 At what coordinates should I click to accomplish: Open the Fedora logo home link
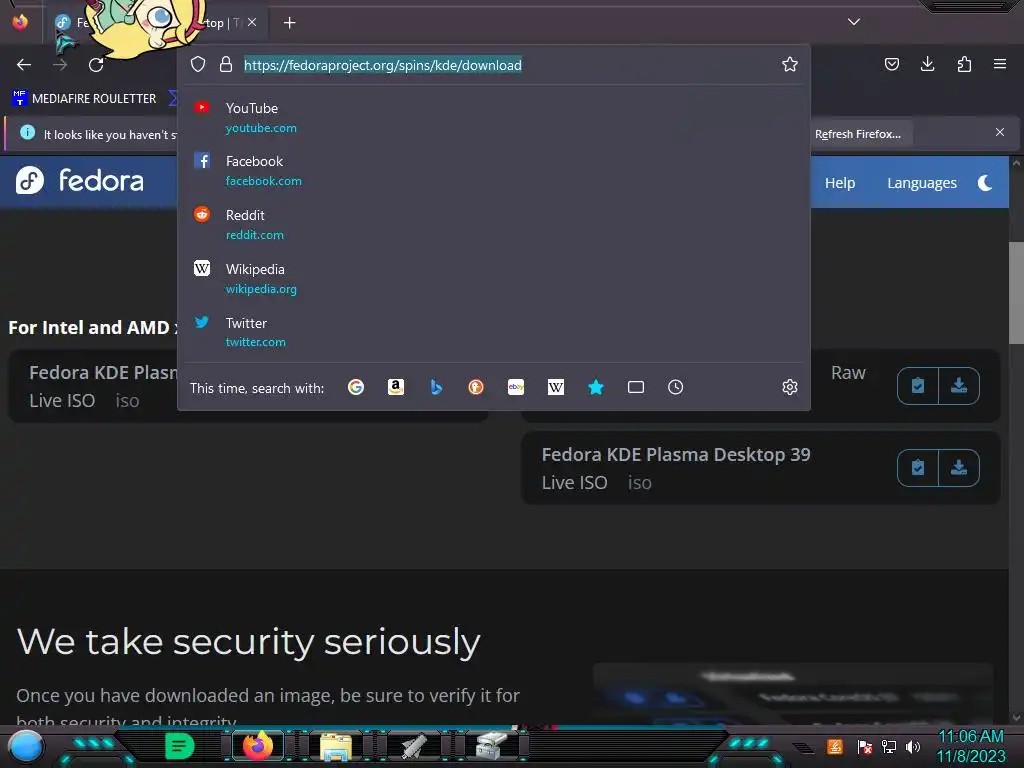(x=80, y=180)
